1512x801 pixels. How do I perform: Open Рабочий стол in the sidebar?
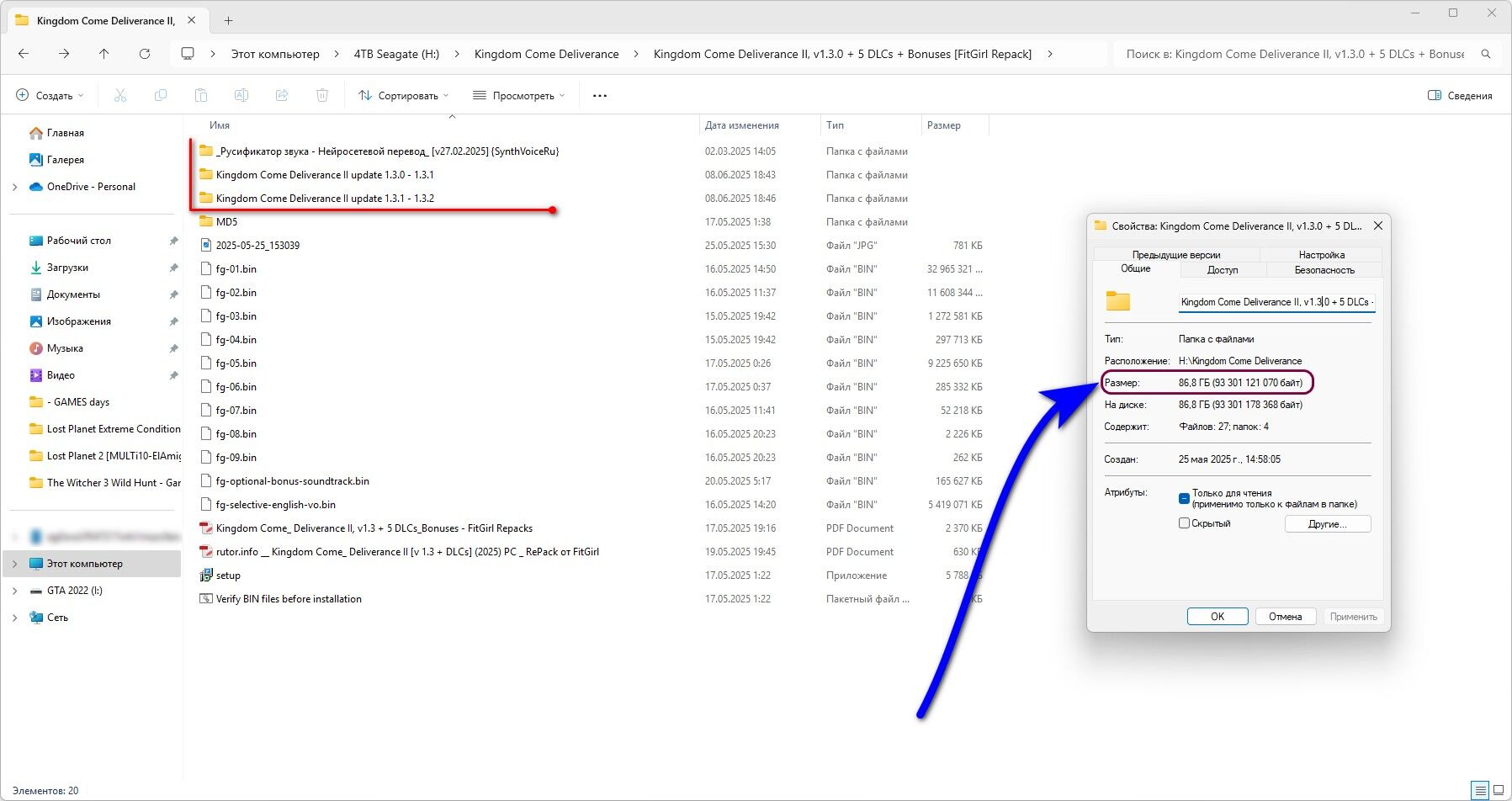pyautogui.click(x=70, y=241)
